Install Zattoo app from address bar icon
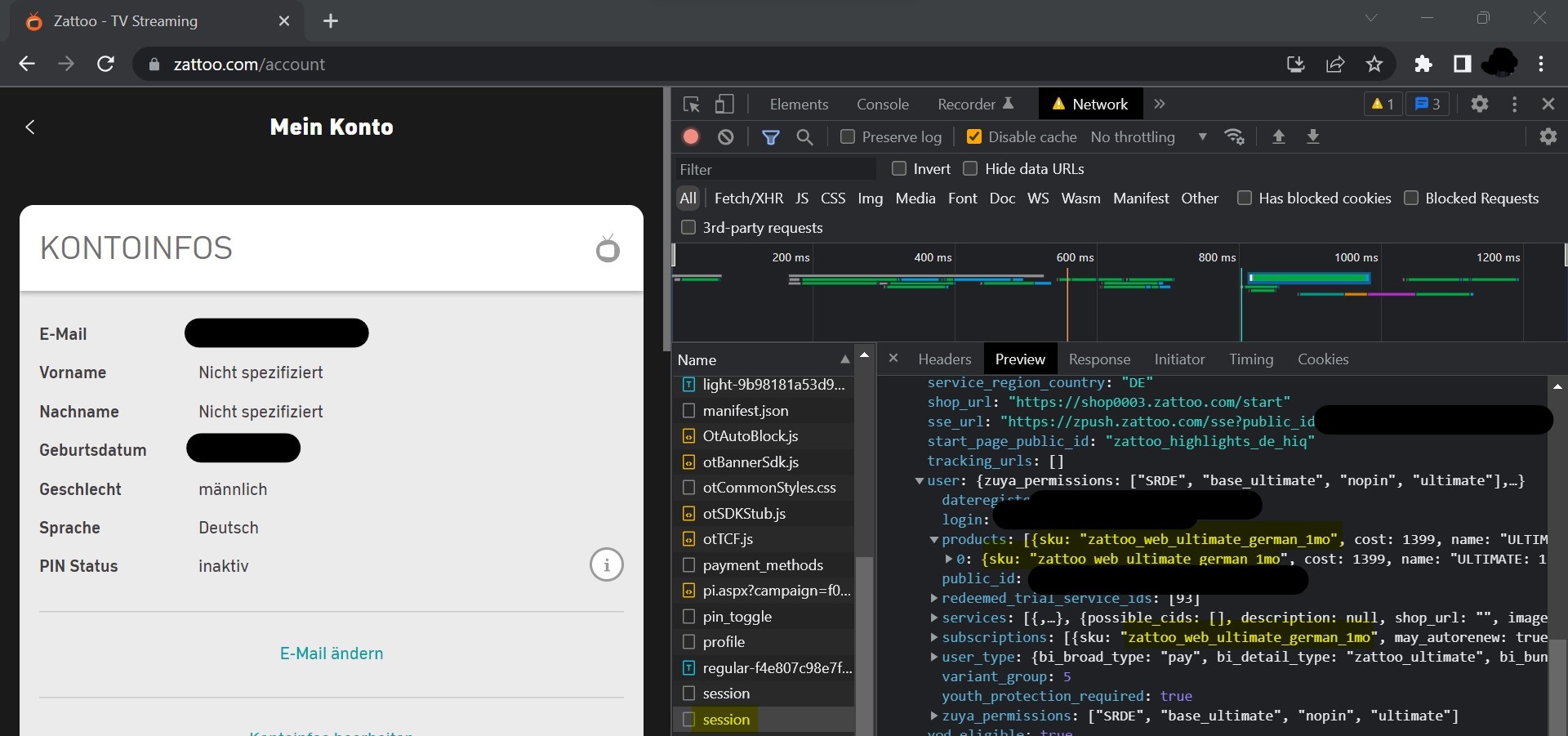This screenshot has height=736, width=1568. [x=1296, y=64]
